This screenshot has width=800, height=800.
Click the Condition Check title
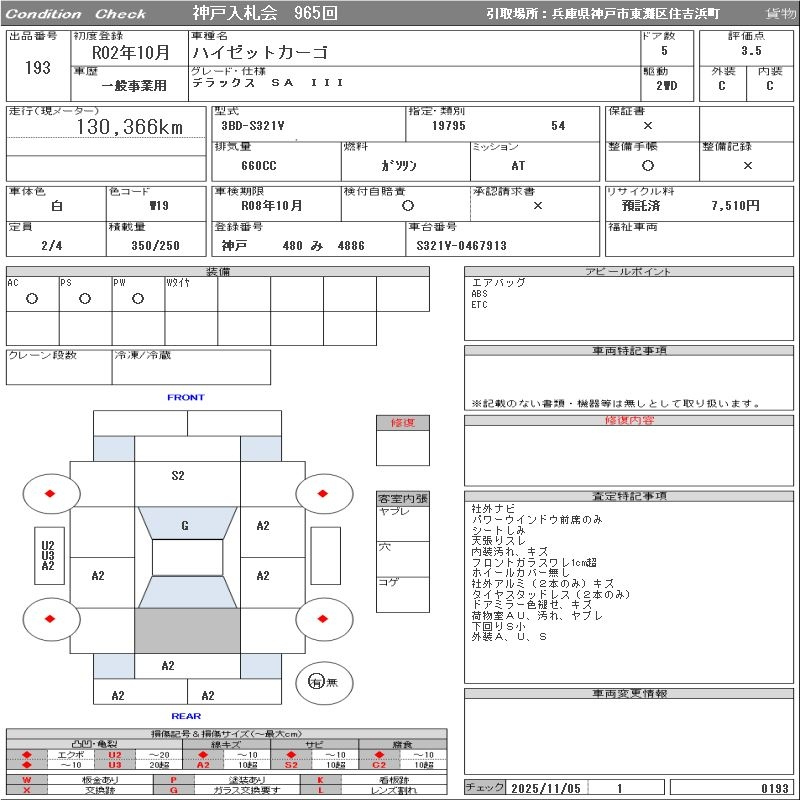click(x=76, y=14)
